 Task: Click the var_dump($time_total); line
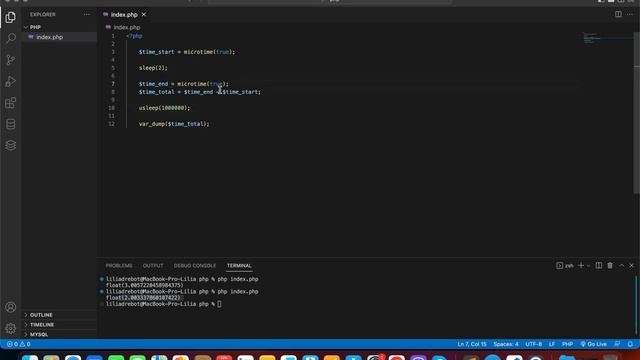point(174,124)
